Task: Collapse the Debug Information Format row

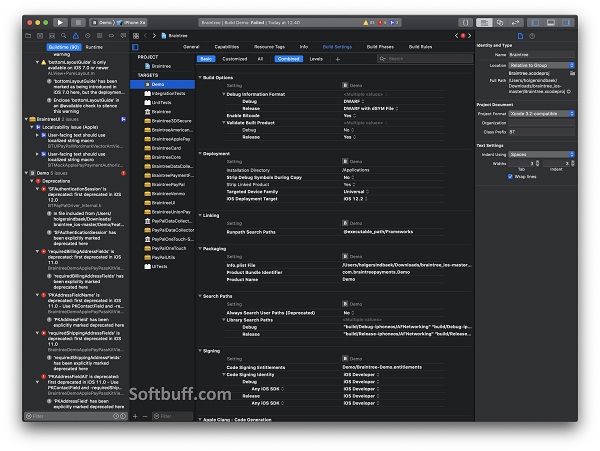Action: pos(224,94)
